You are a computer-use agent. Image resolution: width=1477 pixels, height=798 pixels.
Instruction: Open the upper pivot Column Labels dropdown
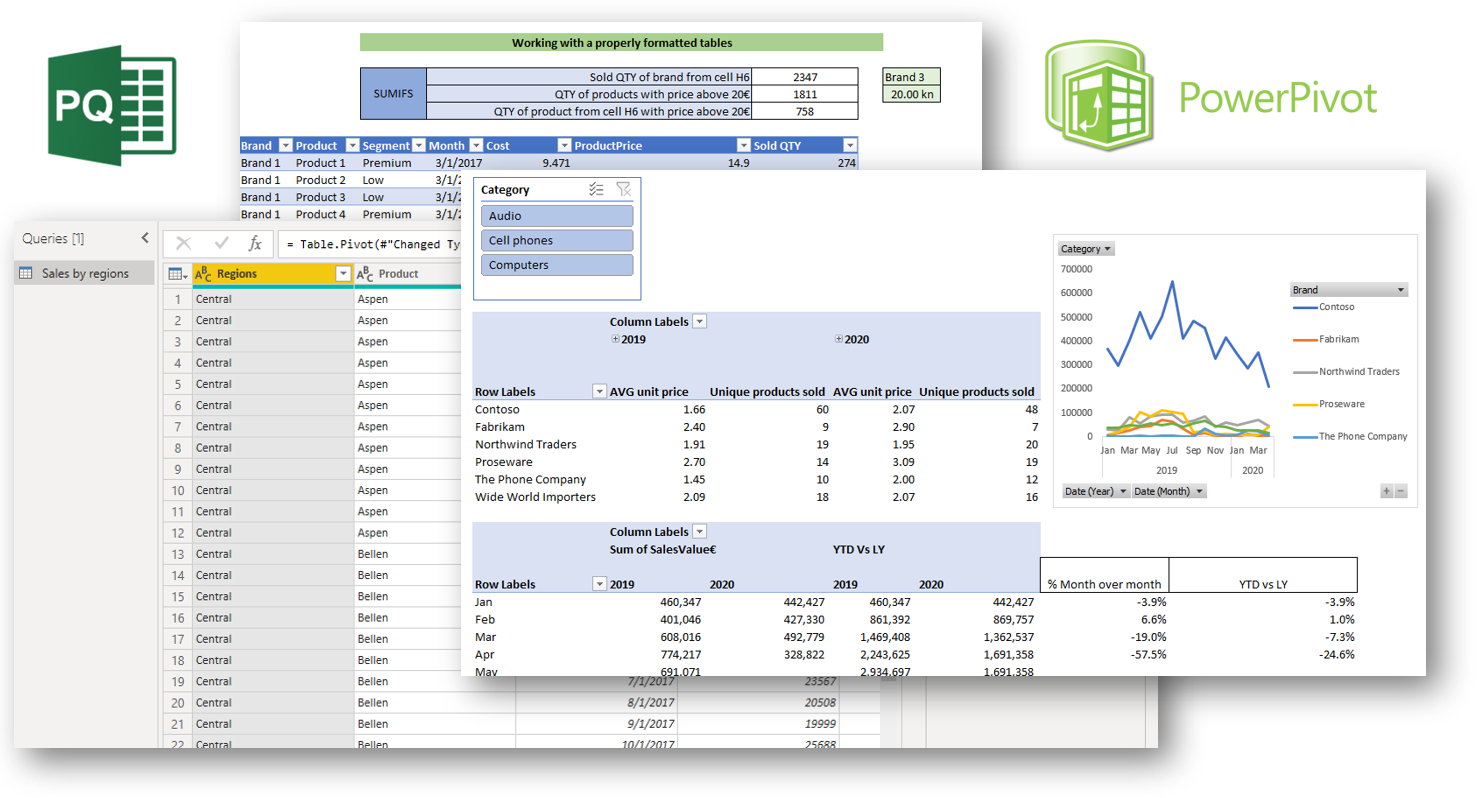click(699, 322)
